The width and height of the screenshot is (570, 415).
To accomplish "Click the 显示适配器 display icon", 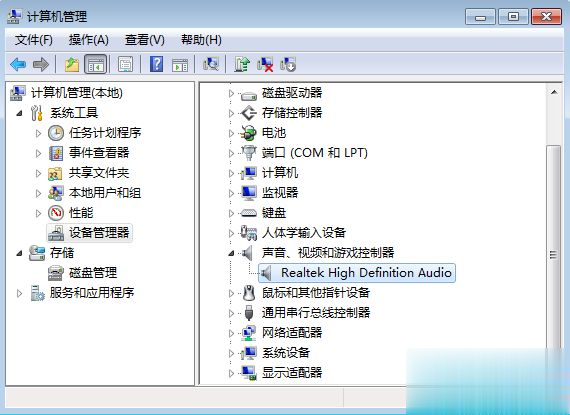I will click(x=249, y=372).
